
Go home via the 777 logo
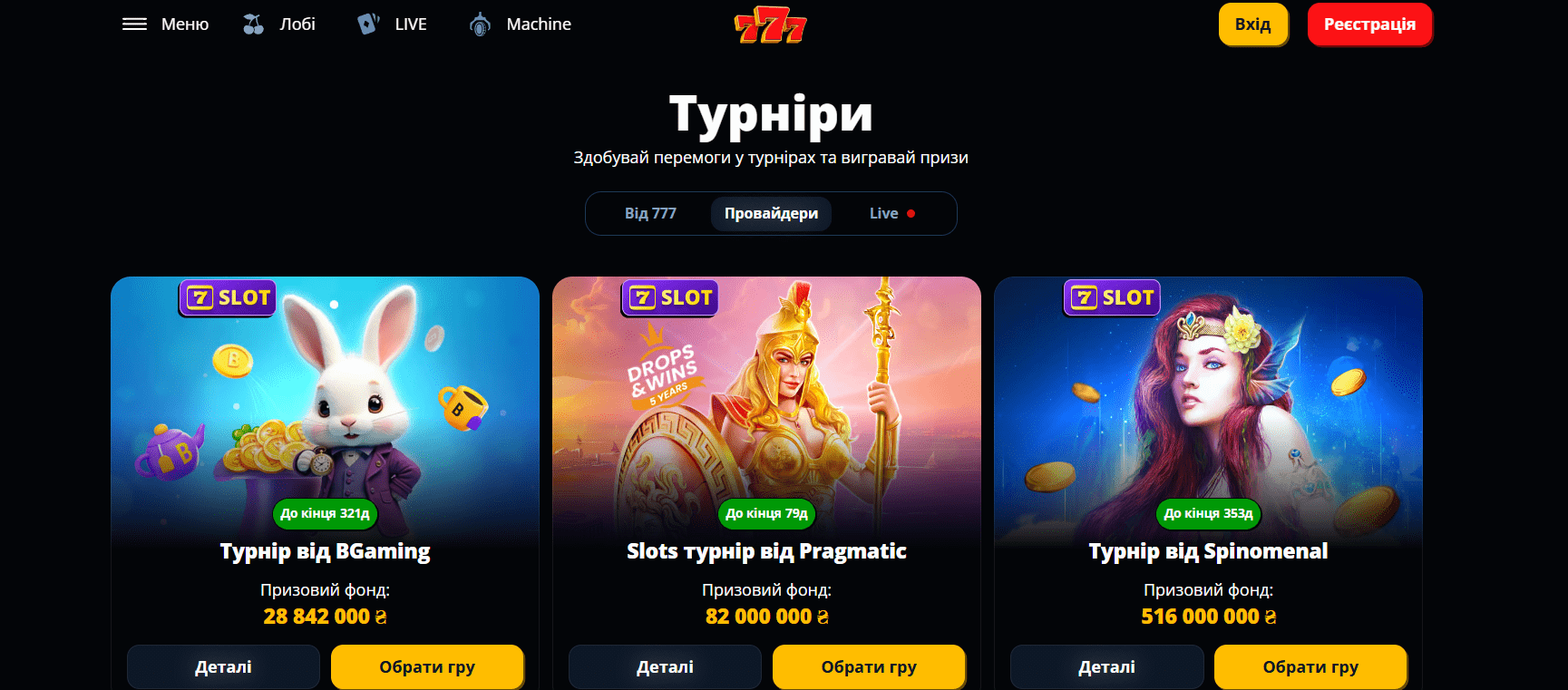click(x=770, y=25)
